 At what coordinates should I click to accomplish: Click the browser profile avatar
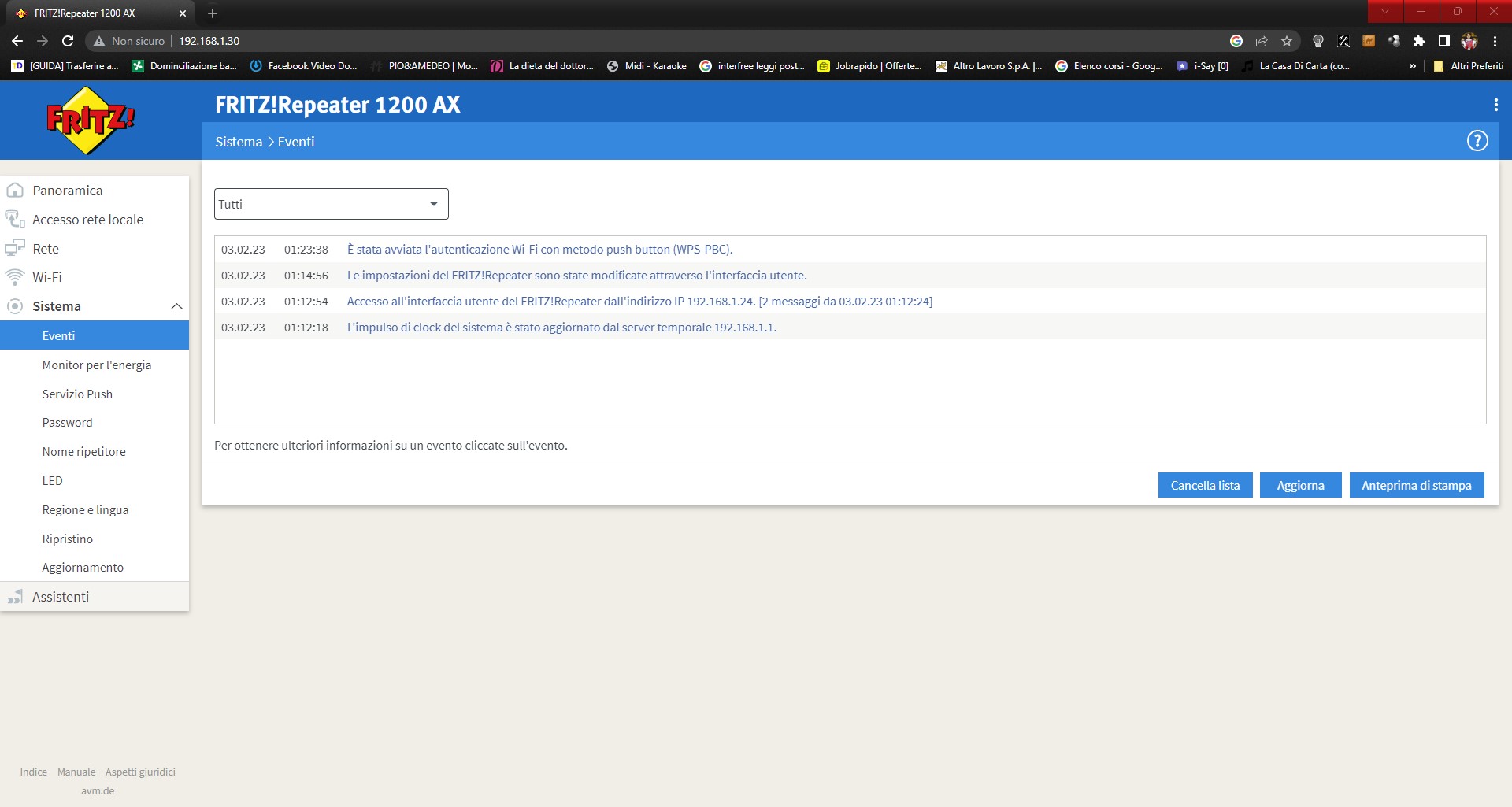click(1469, 41)
